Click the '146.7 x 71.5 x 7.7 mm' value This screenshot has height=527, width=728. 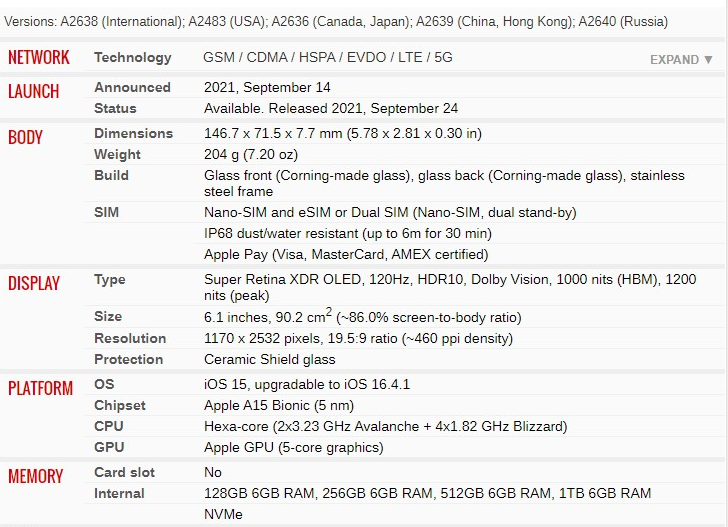point(343,133)
